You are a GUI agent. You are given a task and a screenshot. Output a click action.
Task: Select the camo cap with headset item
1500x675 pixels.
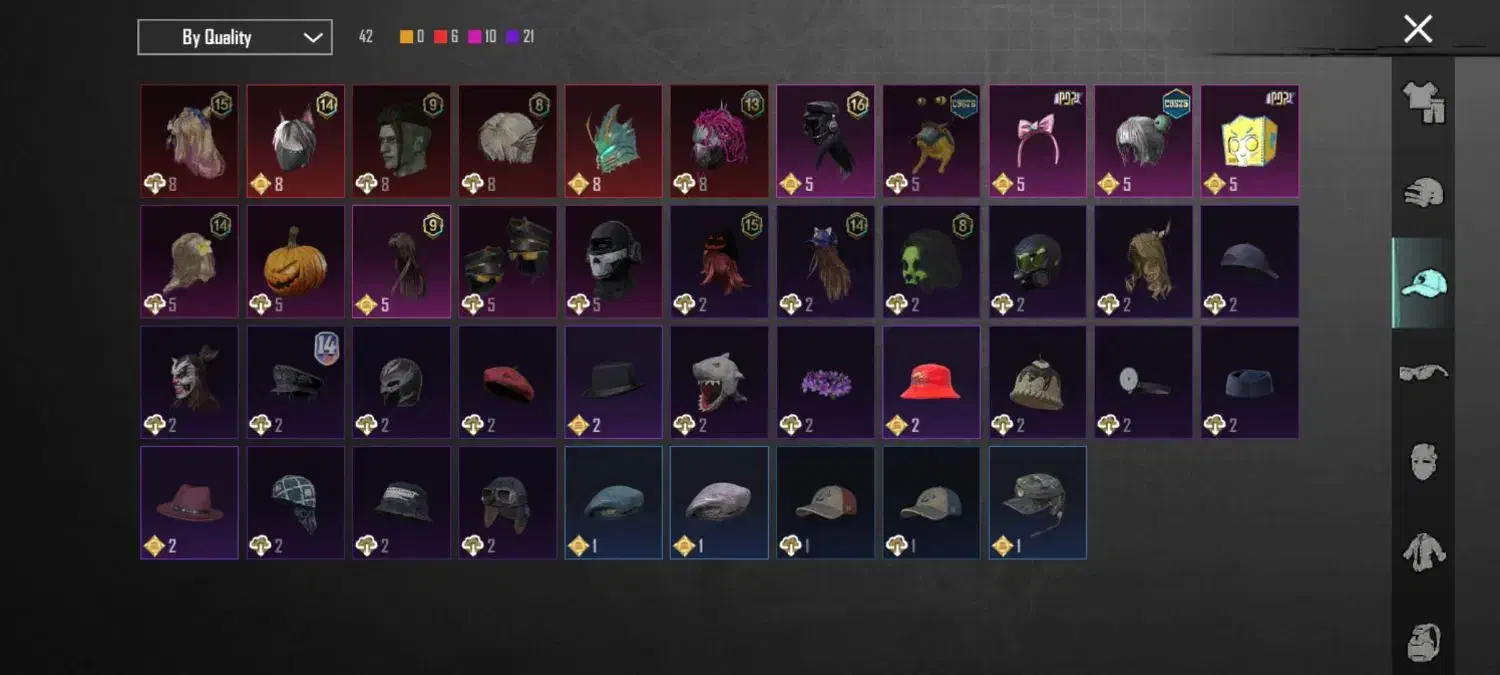pos(1037,503)
